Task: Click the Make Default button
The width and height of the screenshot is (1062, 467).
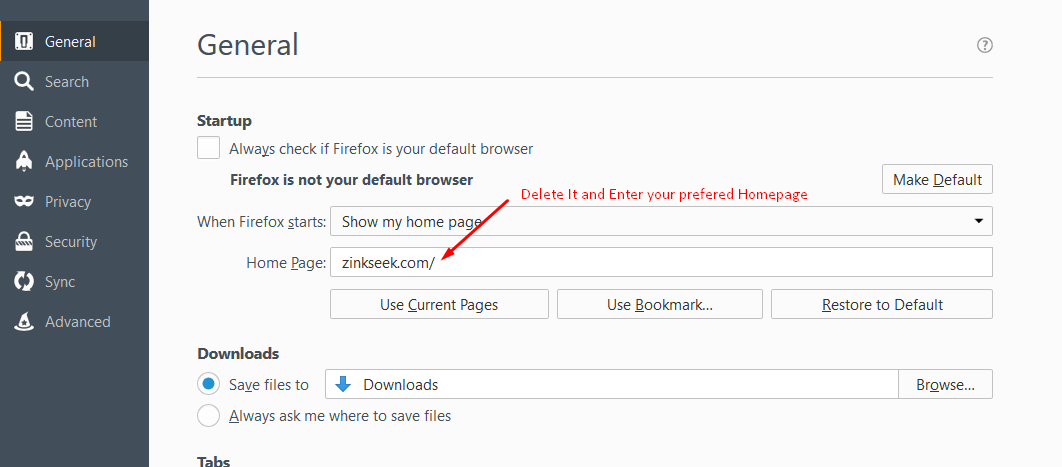Action: 937,179
